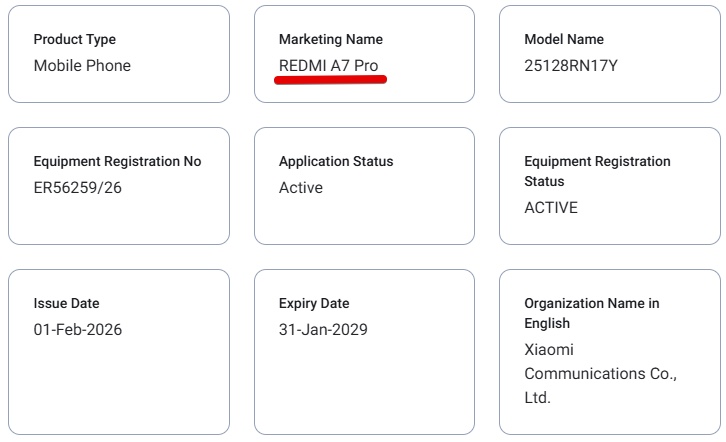Screen dimensions: 726x442
Task: Click the 'Application Status' label
Action: pyautogui.click(x=336, y=162)
